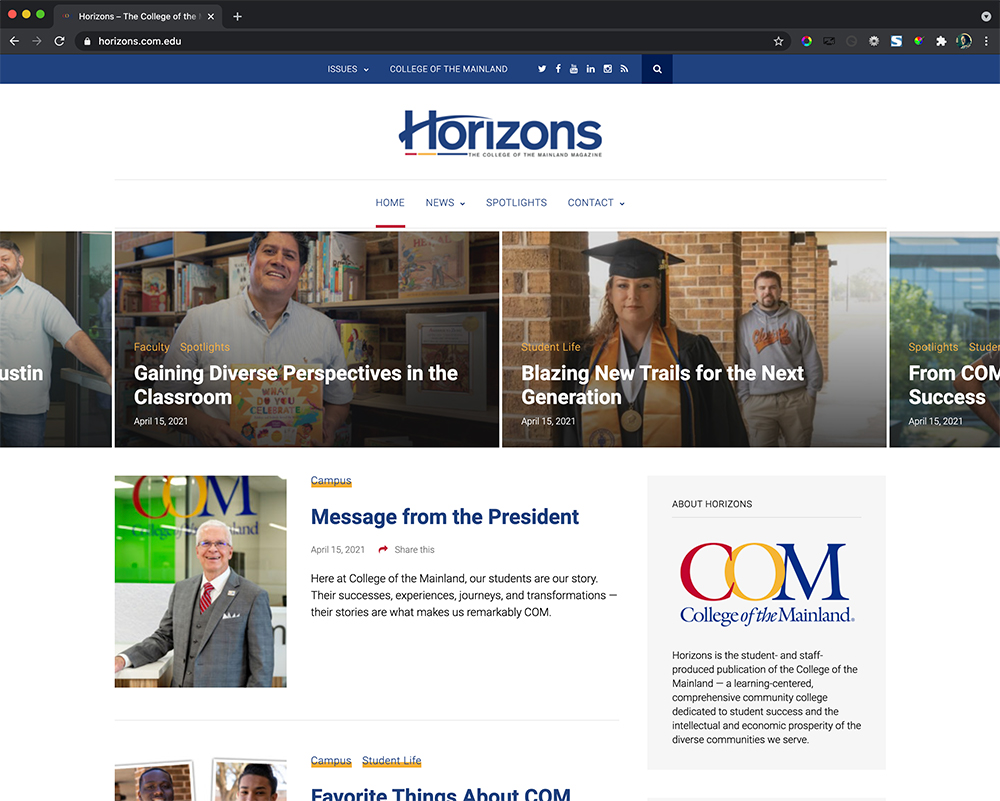
Task: Open the LinkedIn social icon
Action: pos(591,69)
